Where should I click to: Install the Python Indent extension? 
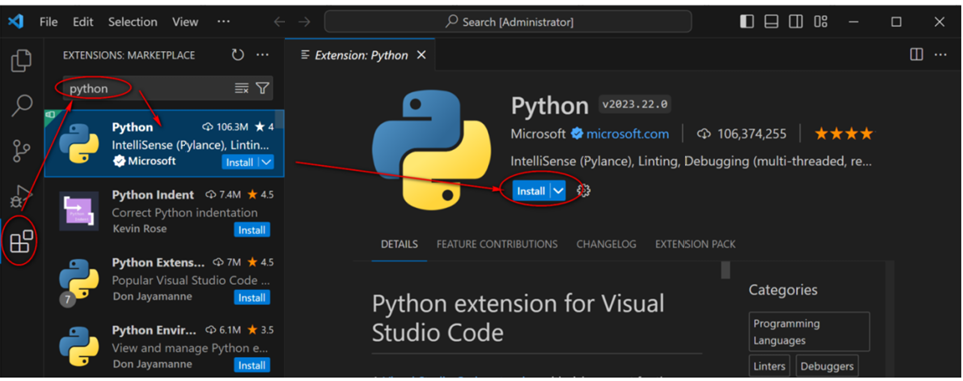(251, 230)
